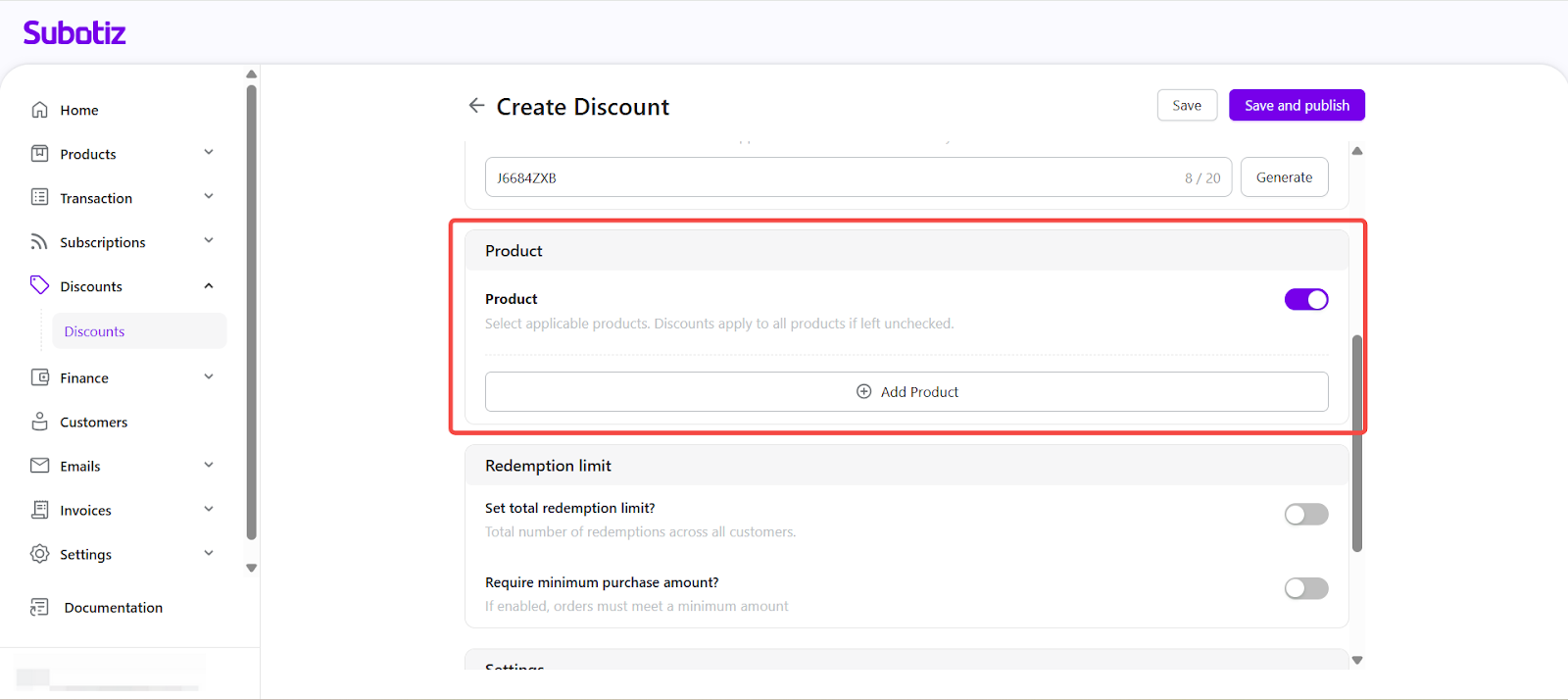The height and width of the screenshot is (700, 1568).
Task: Expand the Invoices menu chevron
Action: 209,510
